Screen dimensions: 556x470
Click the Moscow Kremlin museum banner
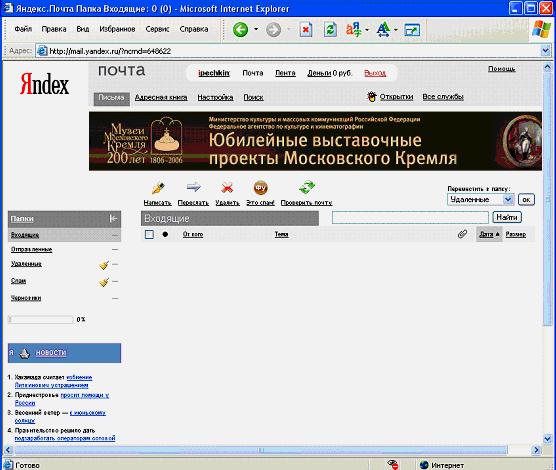point(315,141)
